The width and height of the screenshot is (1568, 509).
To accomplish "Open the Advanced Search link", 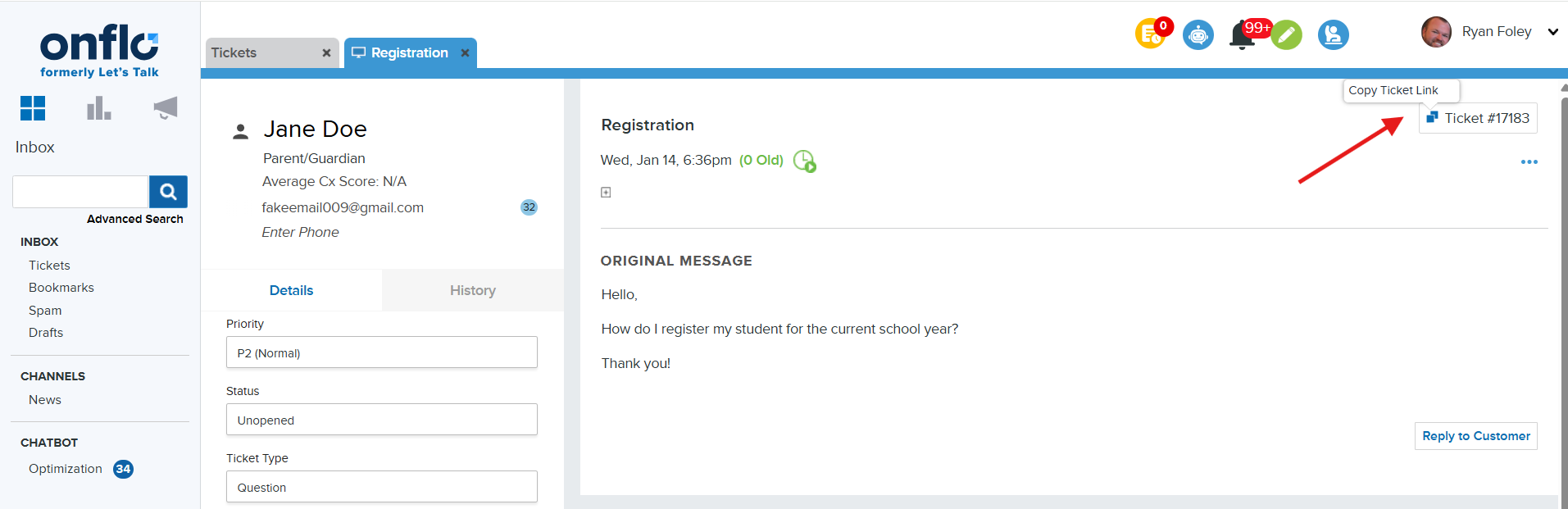I will 135,219.
